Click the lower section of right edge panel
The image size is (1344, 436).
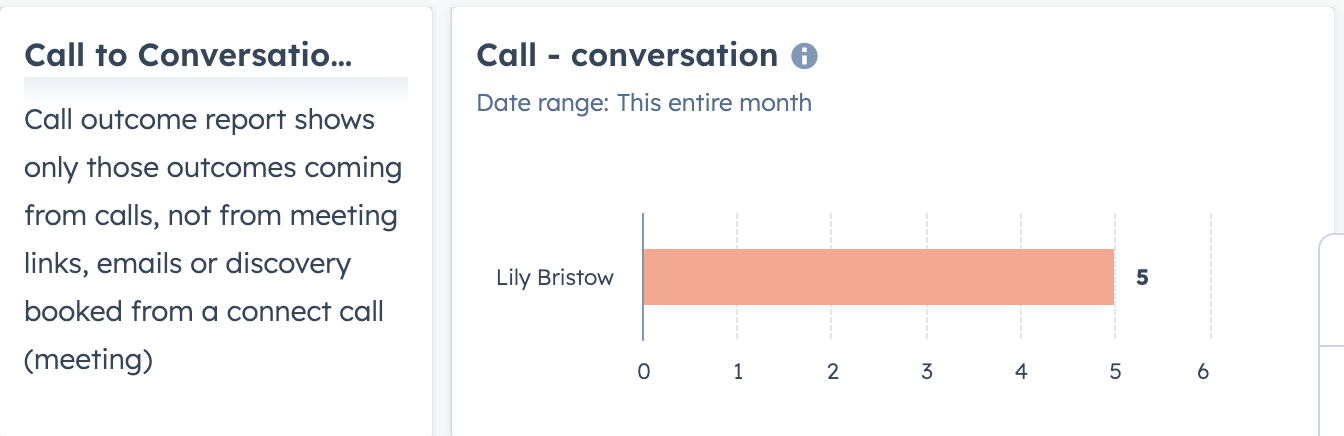pyautogui.click(x=1332, y=391)
